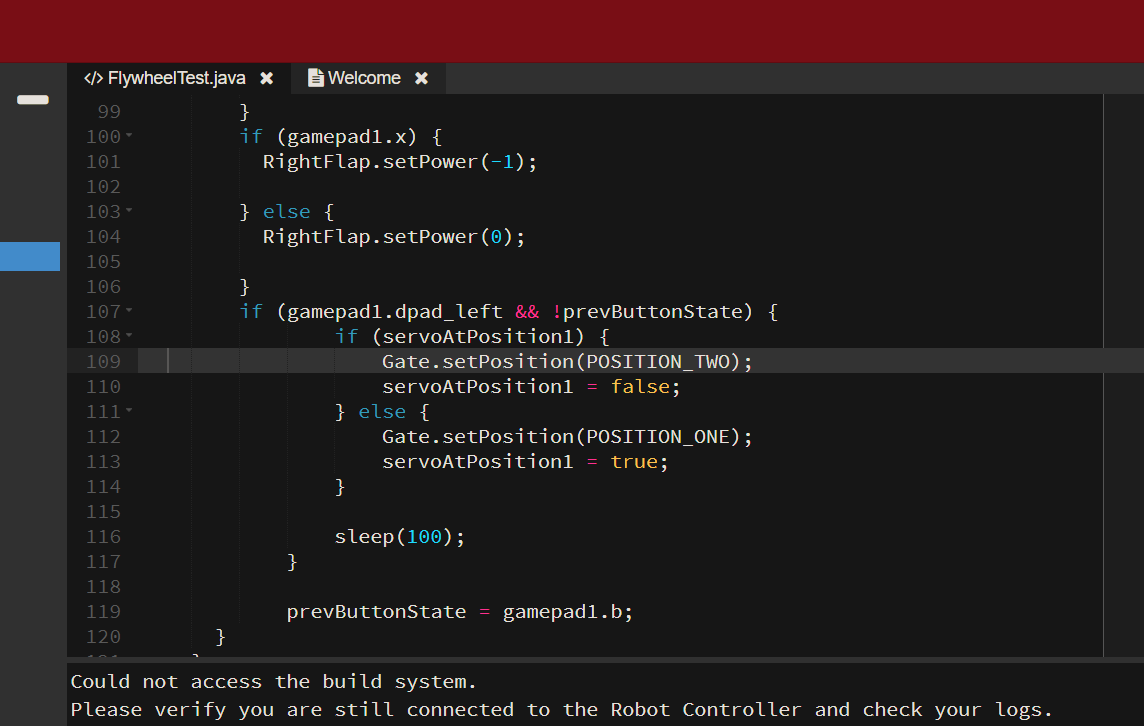Click Gate.setPosition(POSITION_ONE) statement
Image resolution: width=1144 pixels, height=726 pixels.
tap(567, 436)
